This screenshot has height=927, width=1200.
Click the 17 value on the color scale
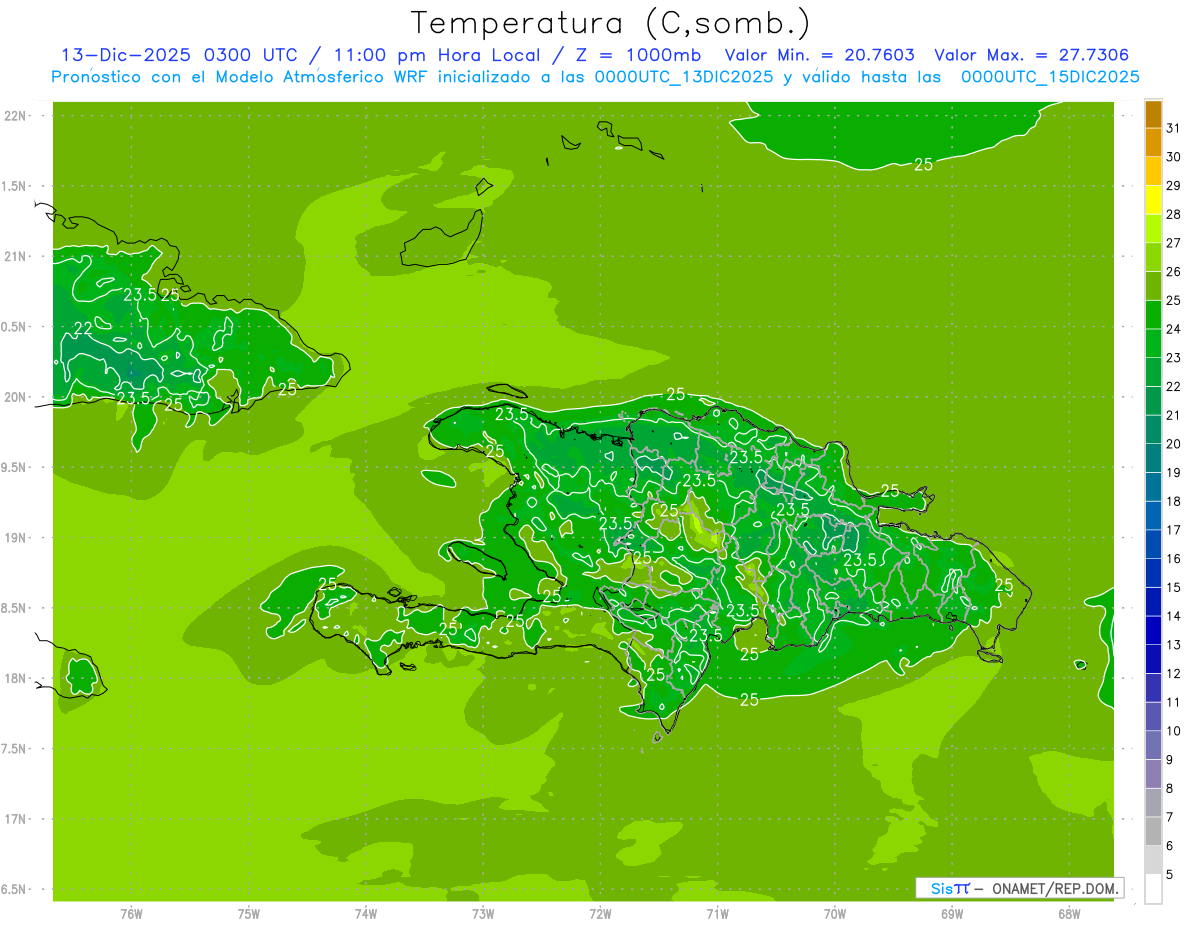click(x=1173, y=530)
